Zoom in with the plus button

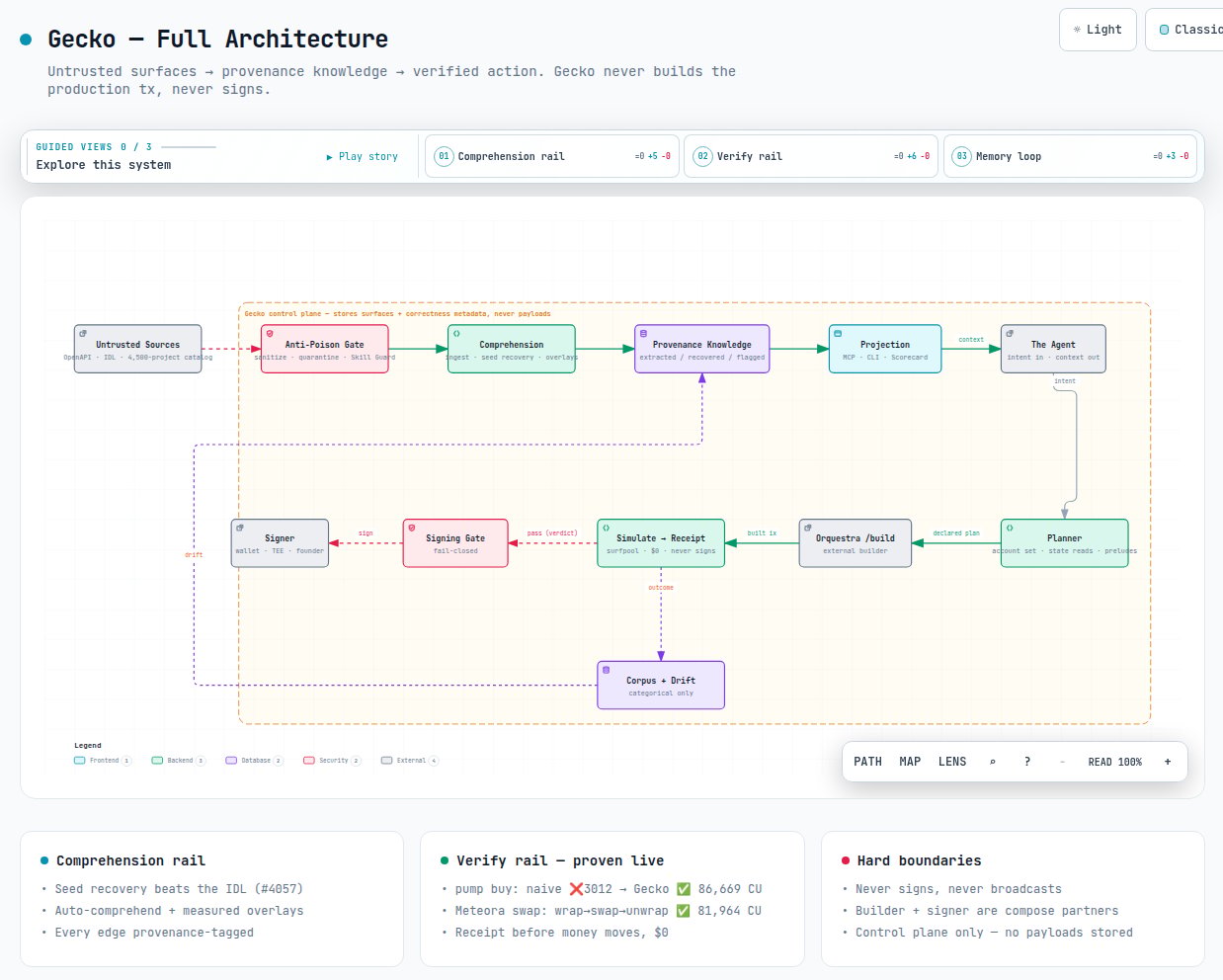1168,762
